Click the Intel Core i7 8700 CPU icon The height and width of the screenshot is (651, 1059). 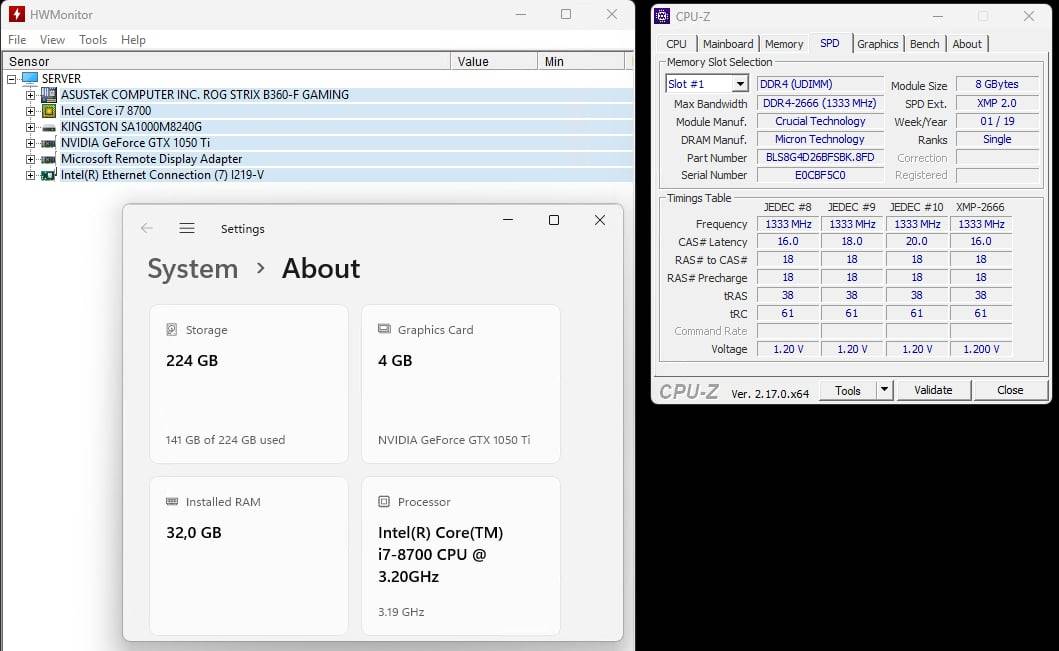click(x=48, y=111)
